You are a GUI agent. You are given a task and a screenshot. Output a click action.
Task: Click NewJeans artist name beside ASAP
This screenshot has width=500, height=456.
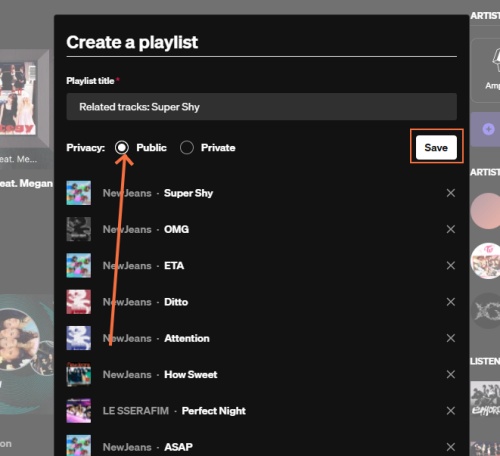[127, 447]
